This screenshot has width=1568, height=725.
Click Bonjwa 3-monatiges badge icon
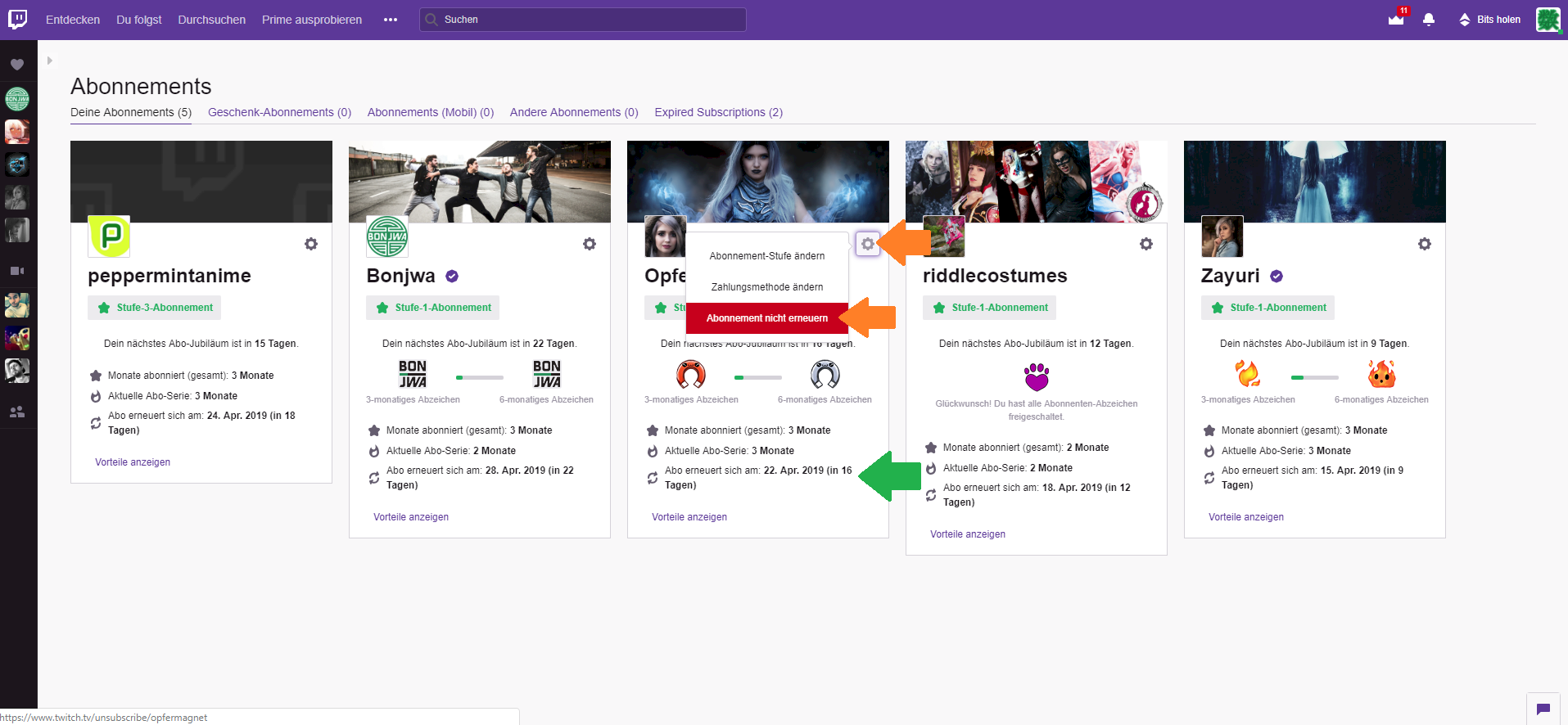(x=413, y=374)
